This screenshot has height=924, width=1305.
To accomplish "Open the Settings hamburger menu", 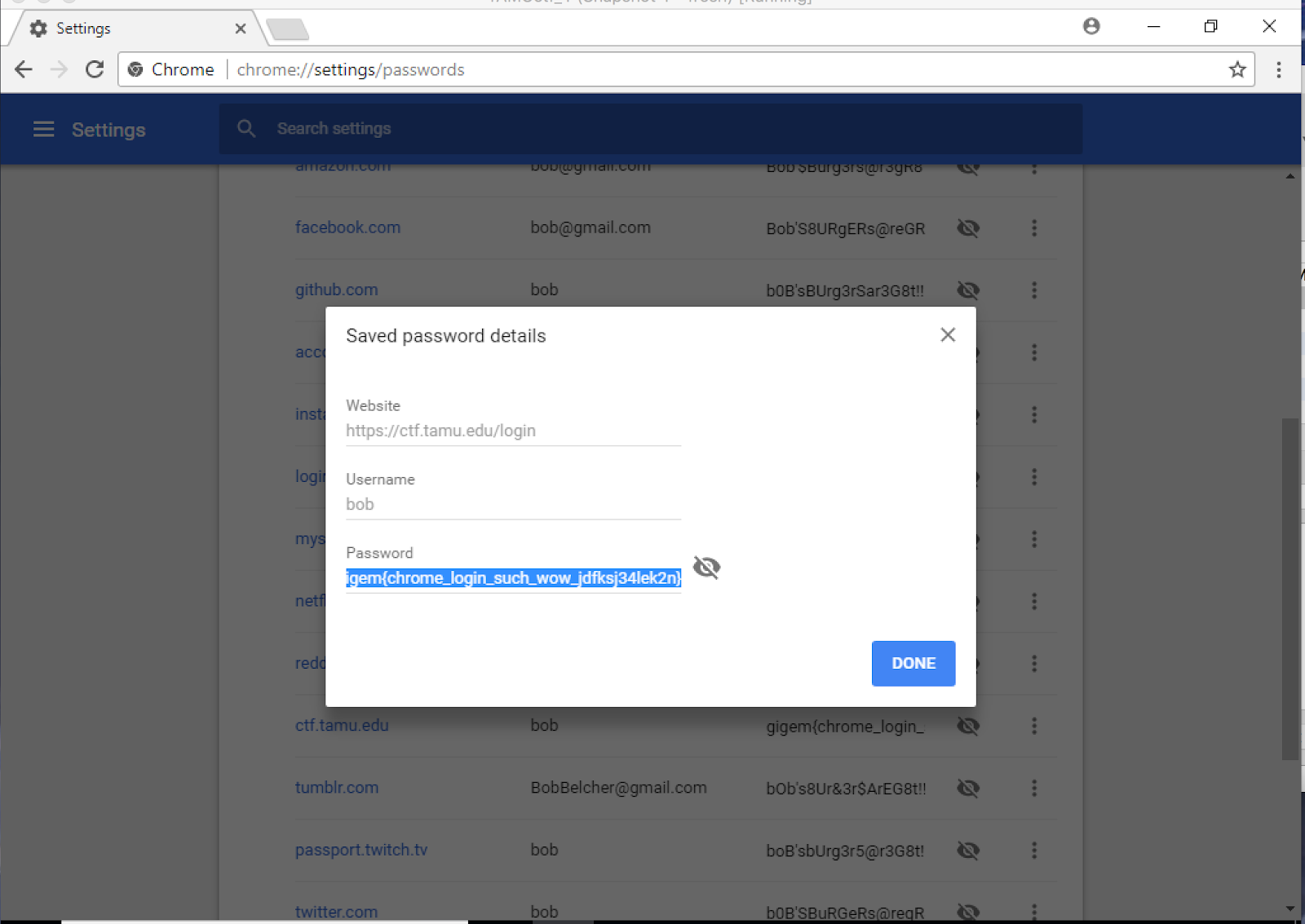I will point(44,129).
